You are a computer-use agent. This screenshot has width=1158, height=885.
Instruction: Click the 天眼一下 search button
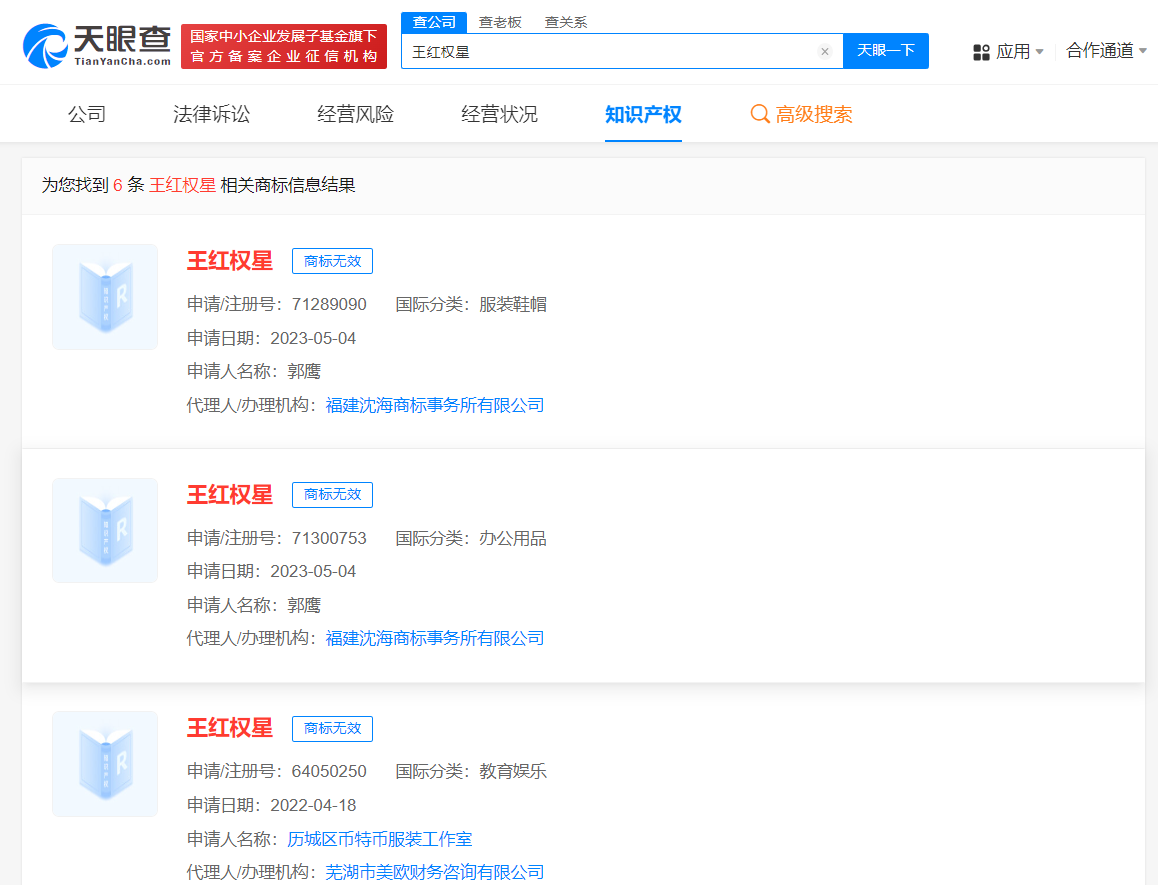pyautogui.click(x=885, y=51)
